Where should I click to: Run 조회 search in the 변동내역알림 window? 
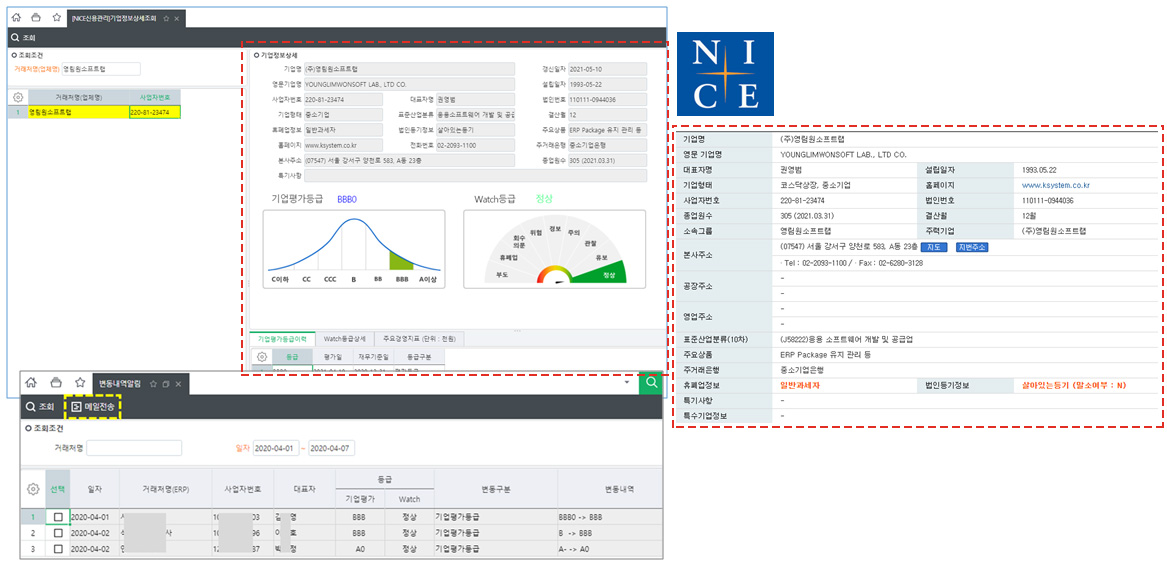point(40,407)
